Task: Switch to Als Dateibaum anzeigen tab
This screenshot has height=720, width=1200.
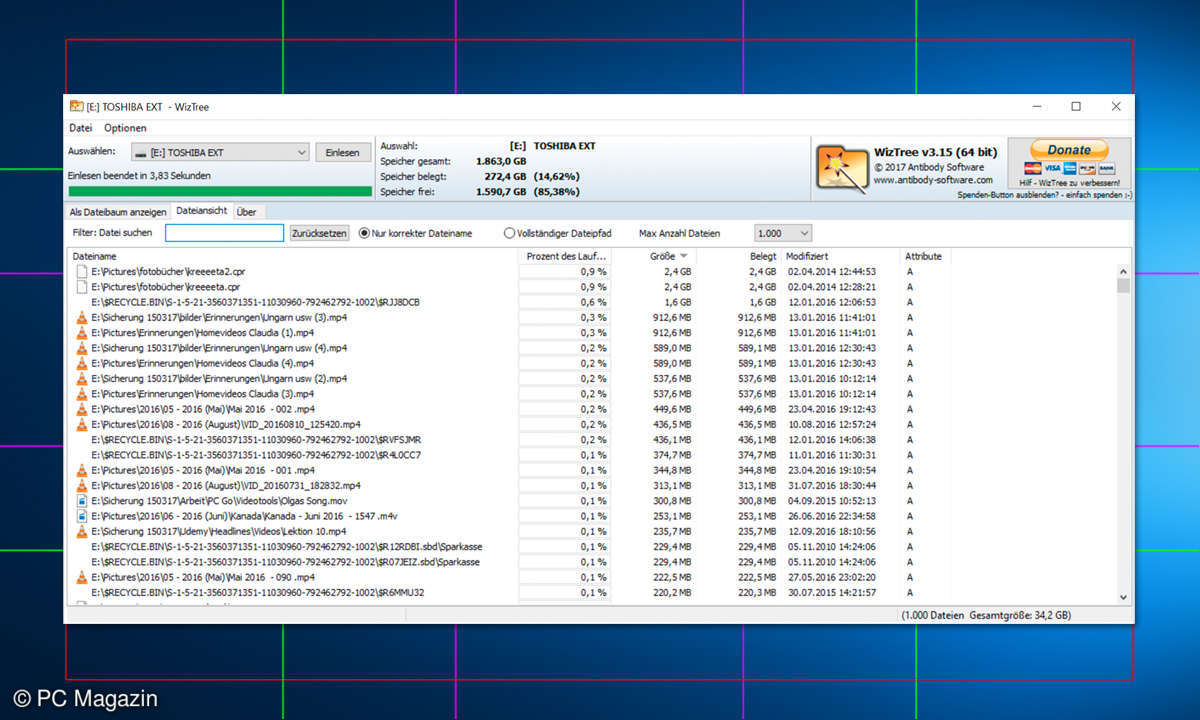Action: [x=117, y=212]
